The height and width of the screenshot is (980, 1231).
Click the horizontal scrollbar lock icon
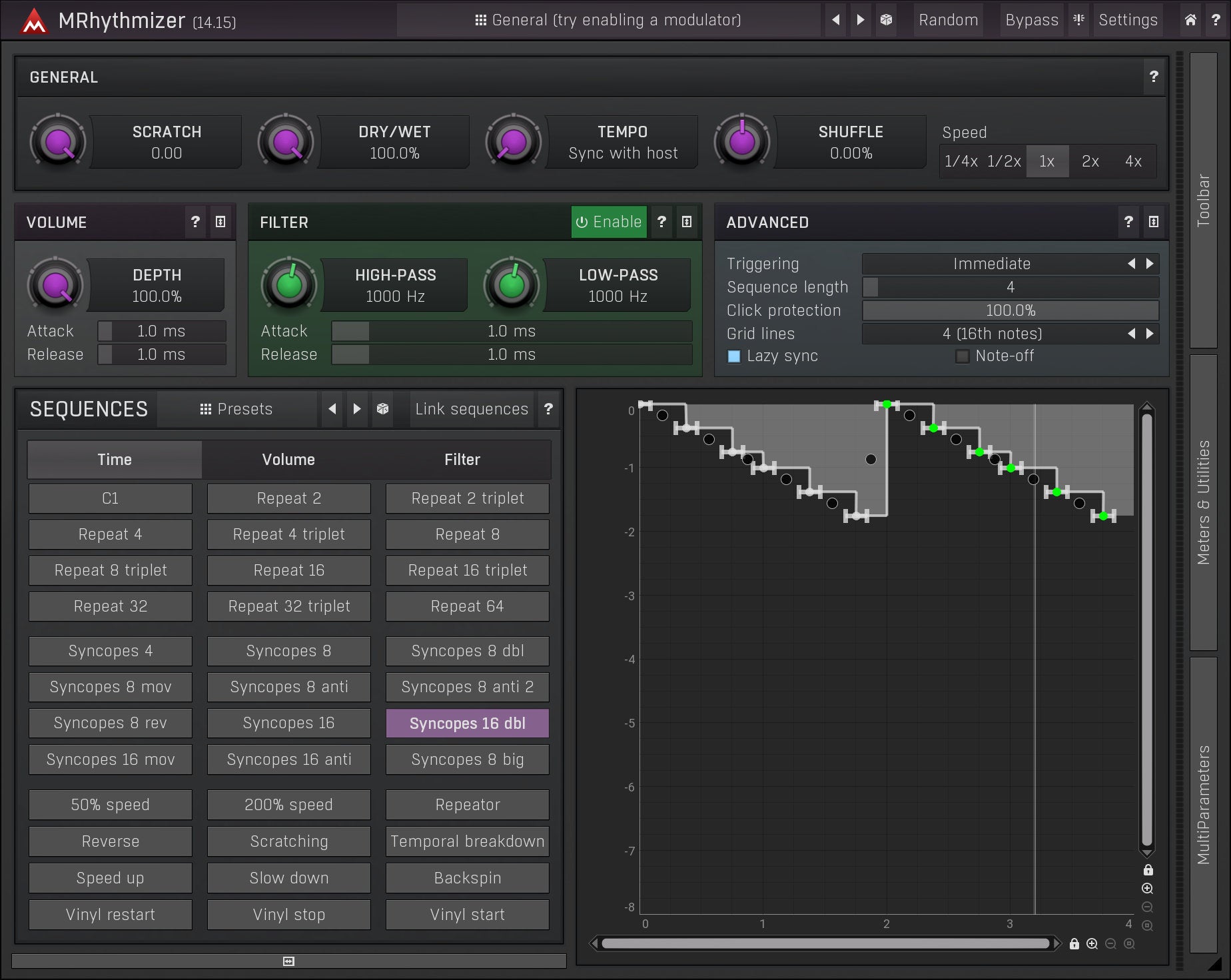[x=1074, y=943]
